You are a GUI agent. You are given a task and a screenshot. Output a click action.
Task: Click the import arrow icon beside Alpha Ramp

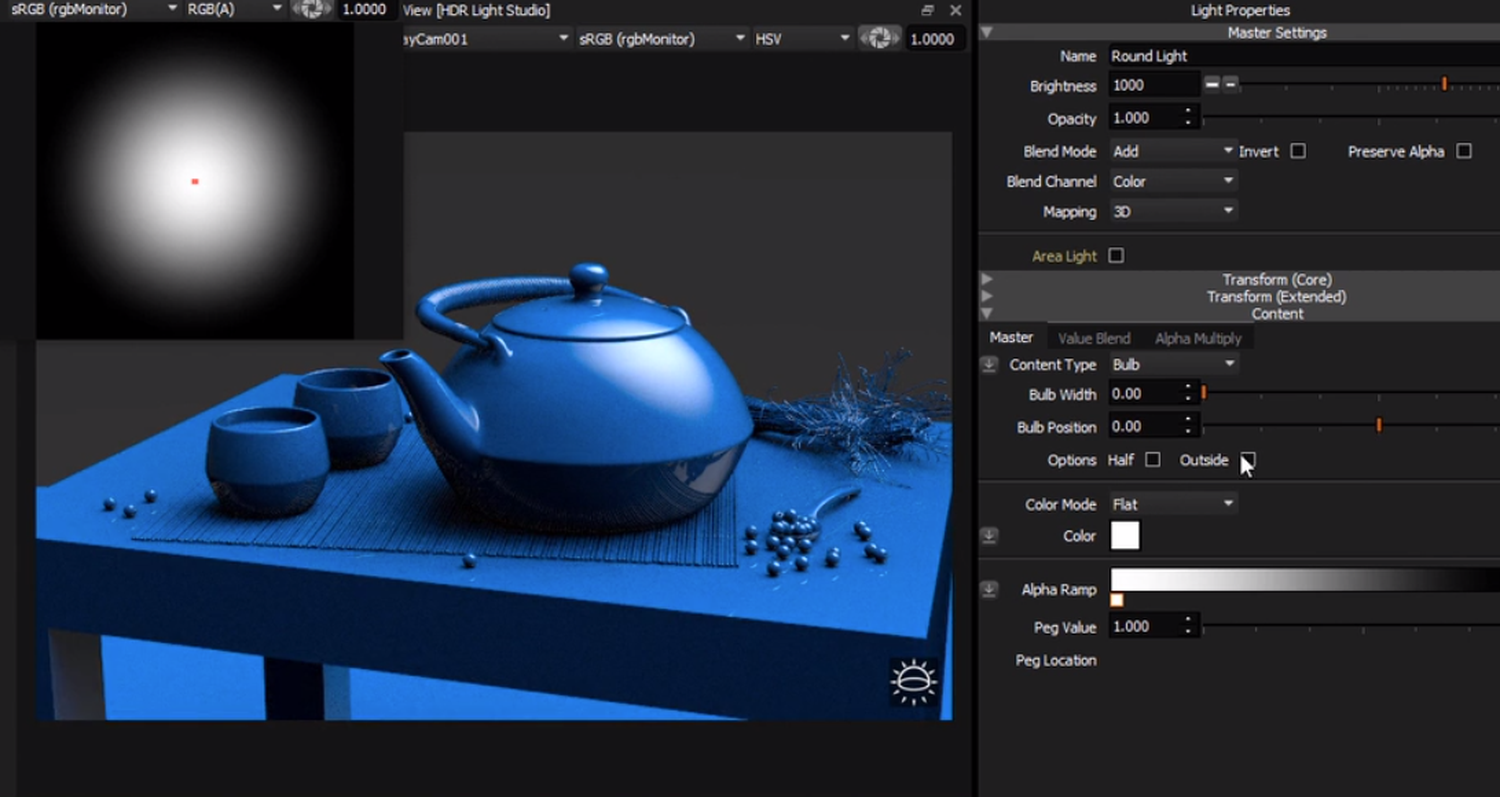click(988, 590)
